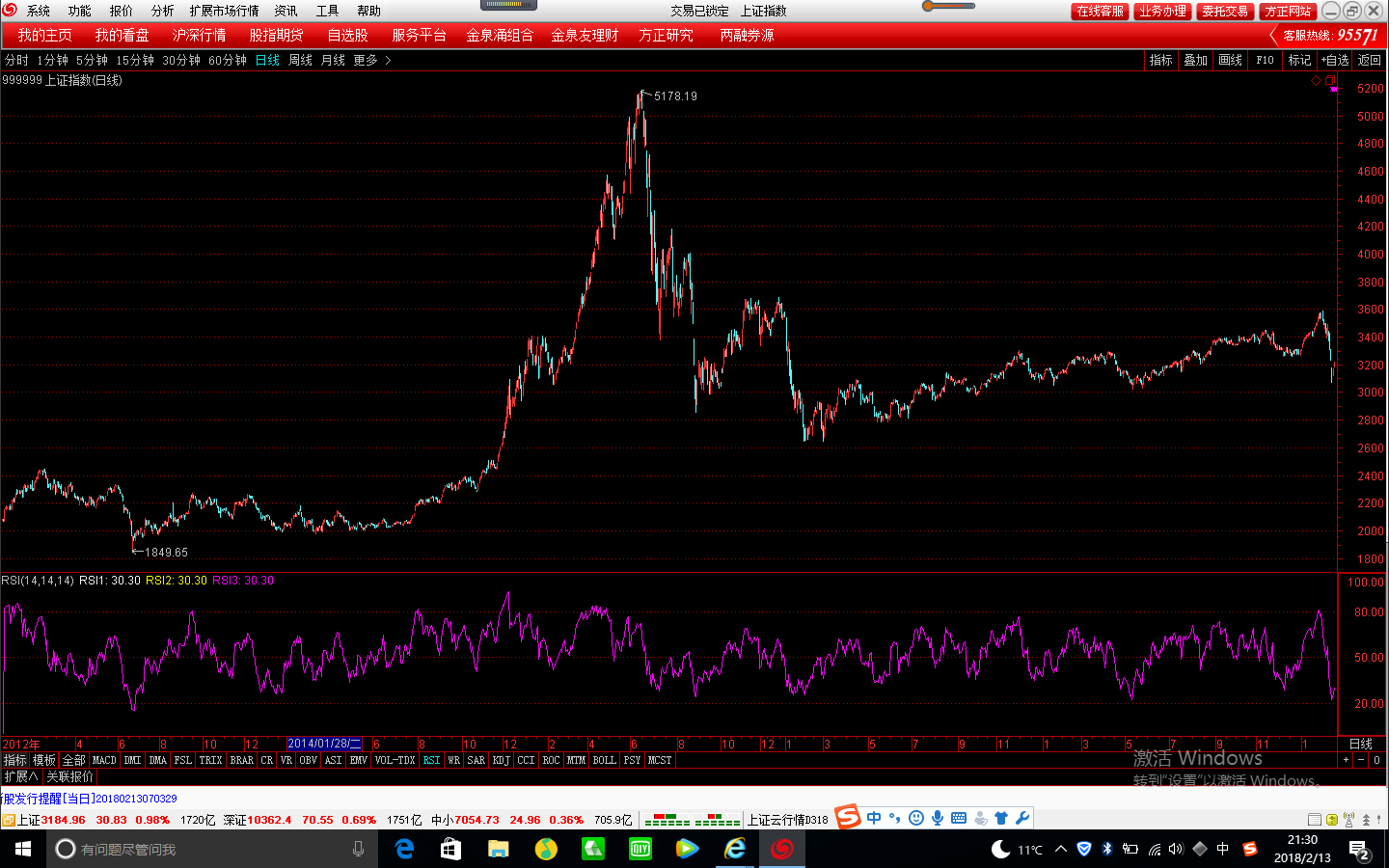The width and height of the screenshot is (1389, 868).
Task: Open the 功能 menu
Action: pos(79,11)
